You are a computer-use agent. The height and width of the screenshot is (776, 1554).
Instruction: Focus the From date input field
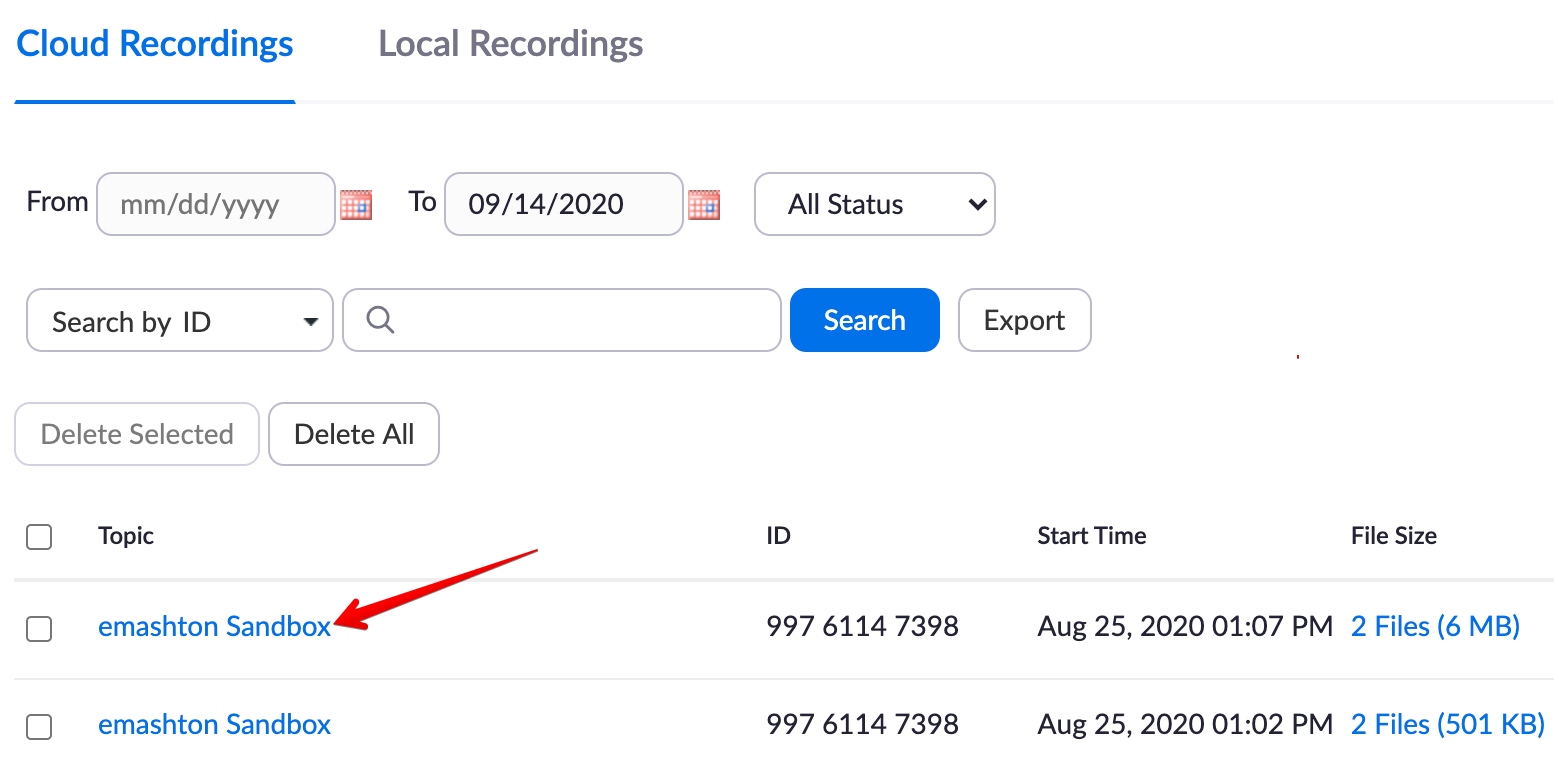[215, 205]
